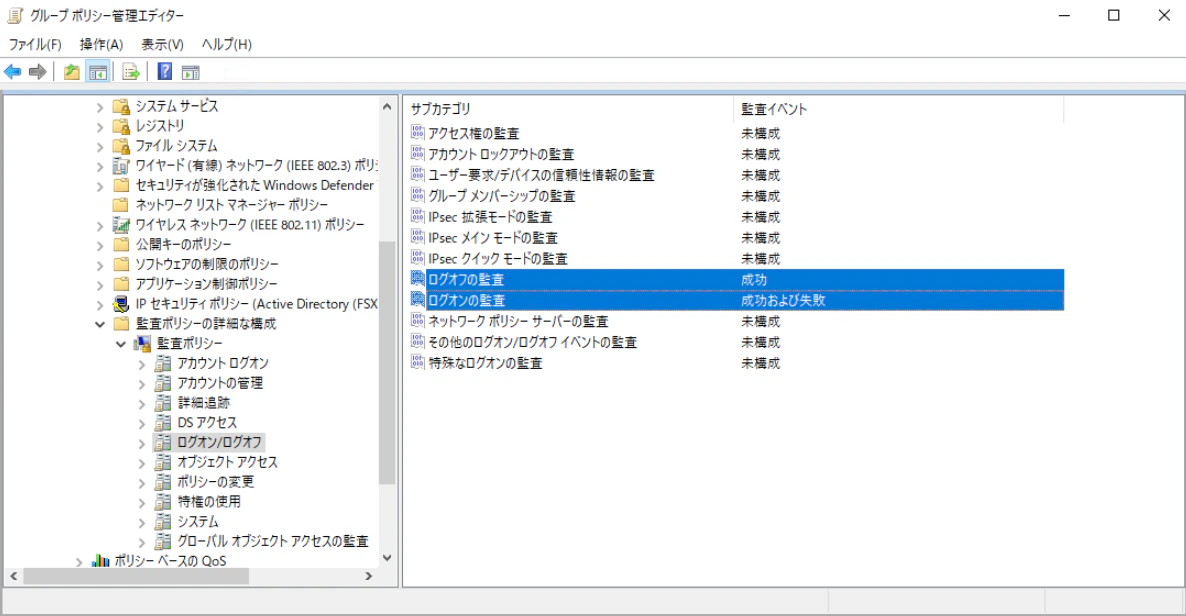
Task: Open the ヘルプ(H) menu
Action: click(x=226, y=45)
